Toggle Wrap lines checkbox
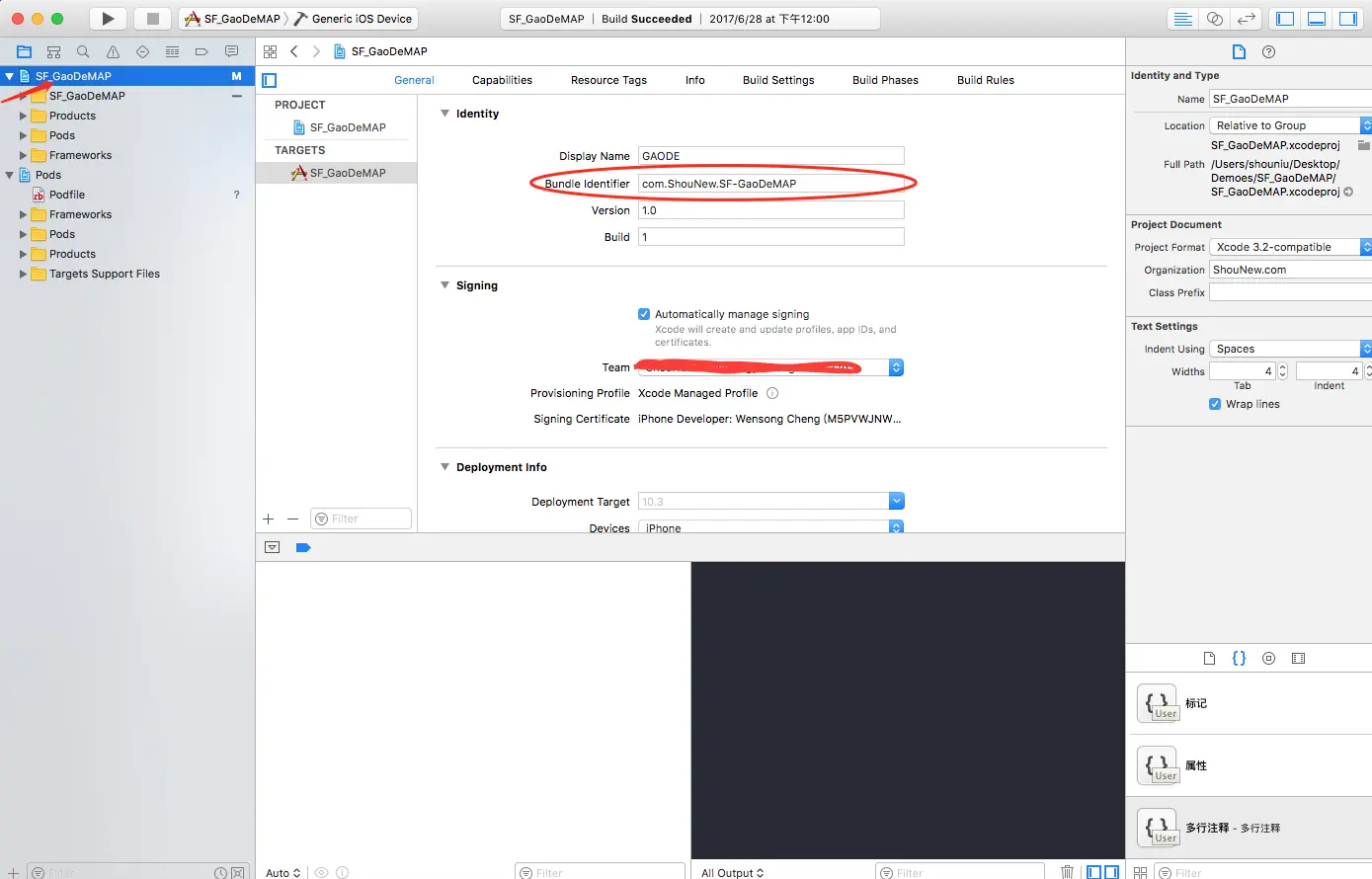 tap(1215, 404)
